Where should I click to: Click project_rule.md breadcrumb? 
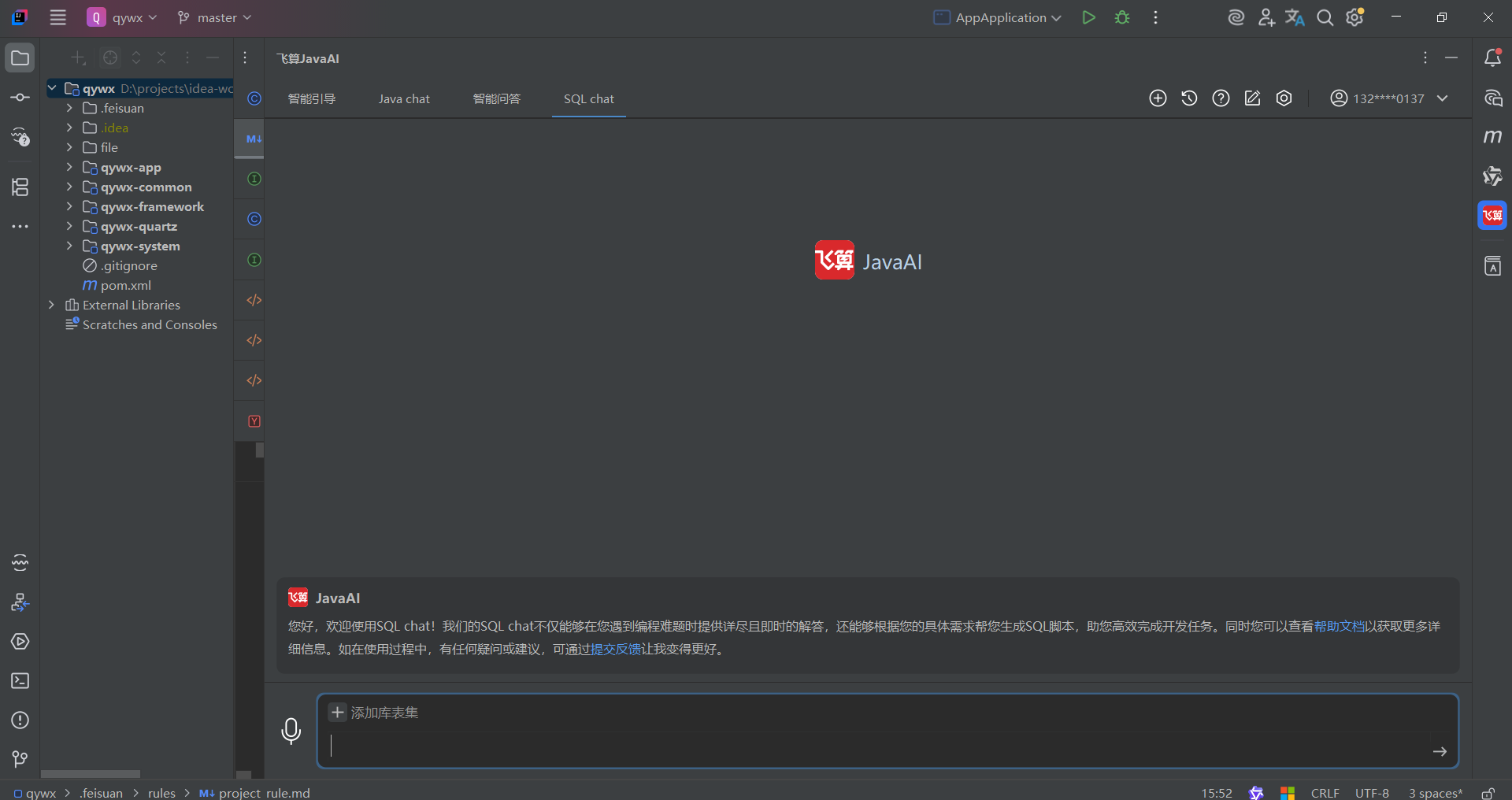point(255,793)
